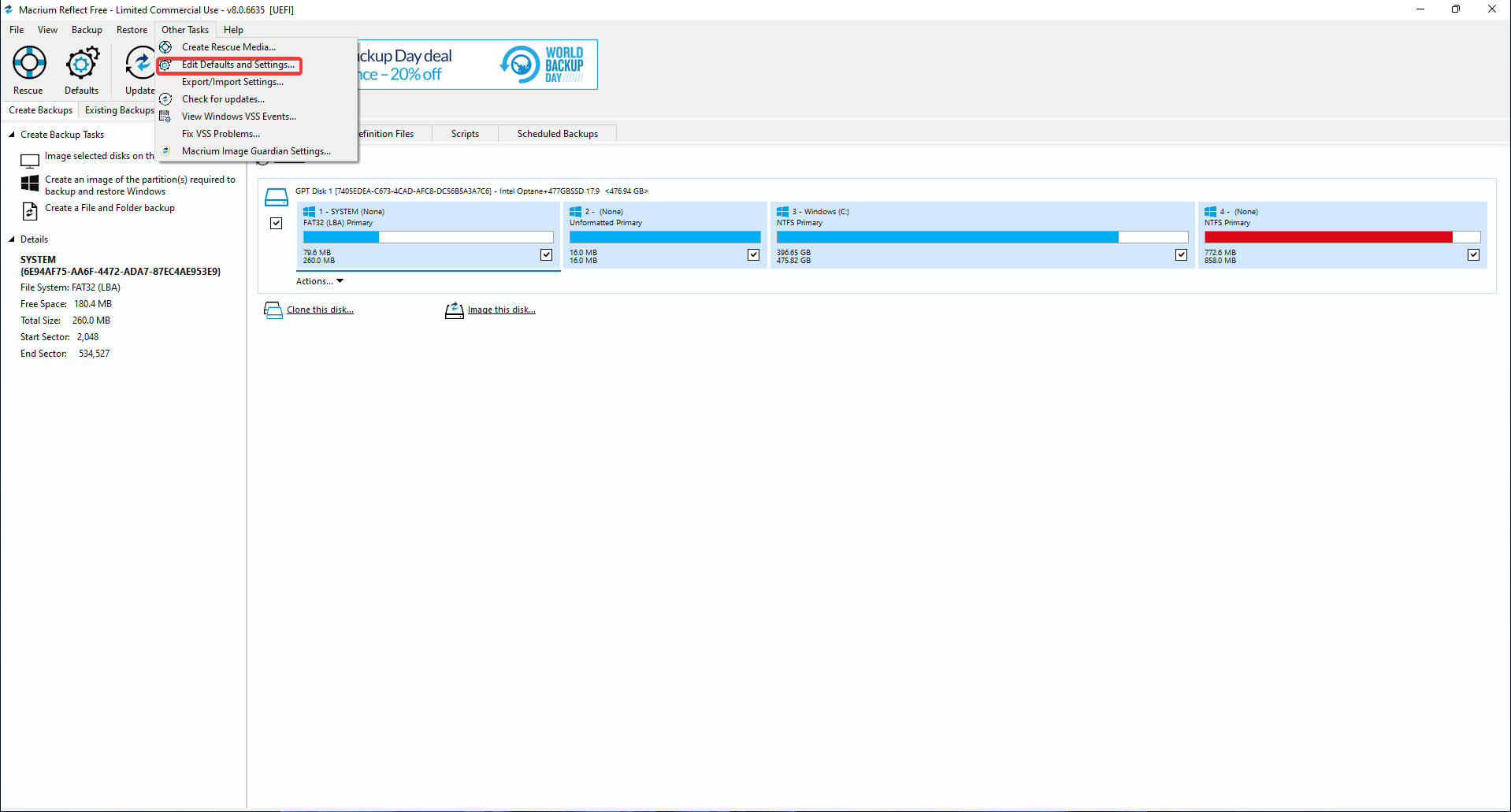Click the image selected disks monitor icon
The image size is (1511, 812).
pos(30,161)
